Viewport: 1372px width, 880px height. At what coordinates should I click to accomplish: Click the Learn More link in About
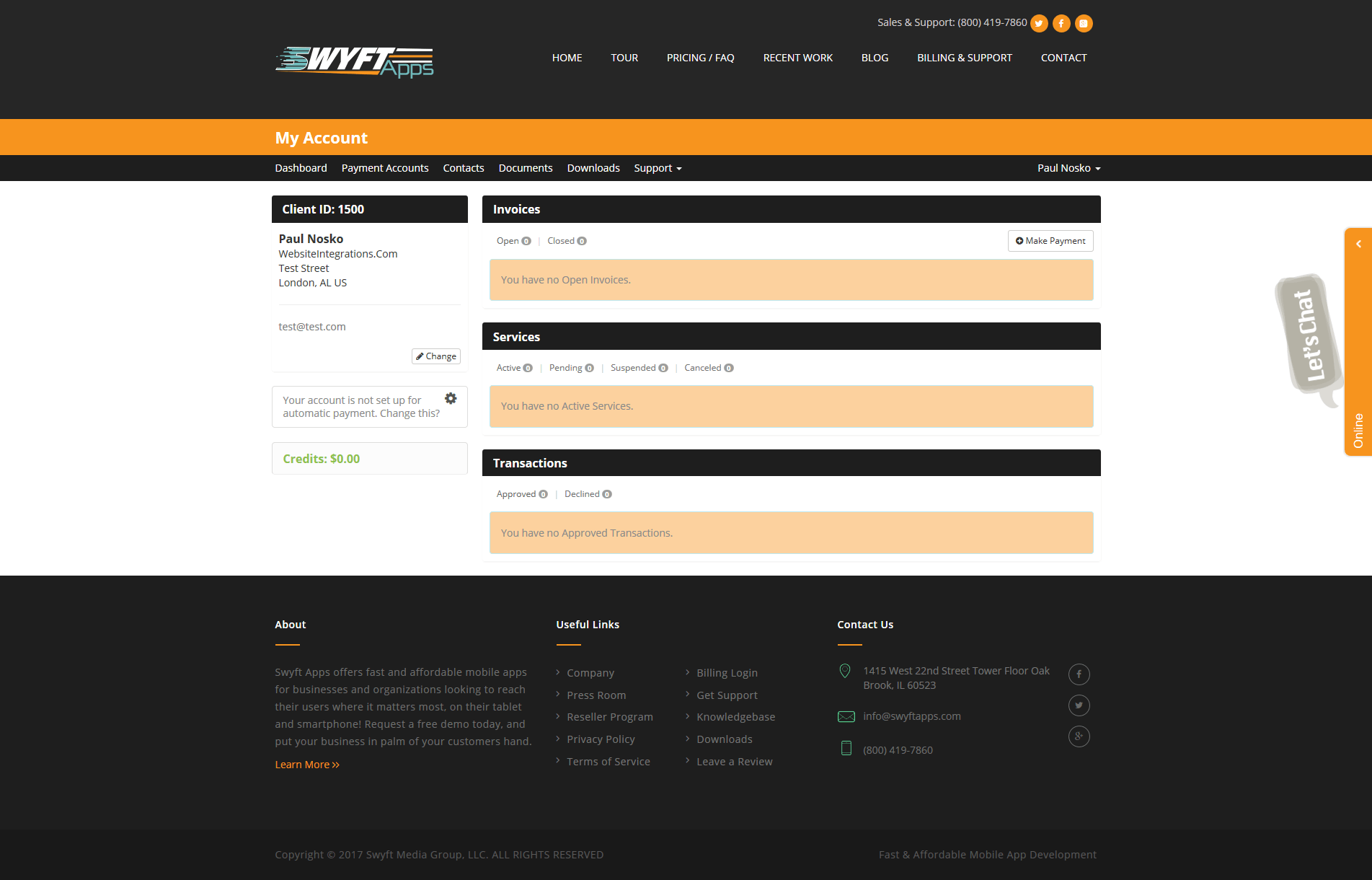[306, 764]
